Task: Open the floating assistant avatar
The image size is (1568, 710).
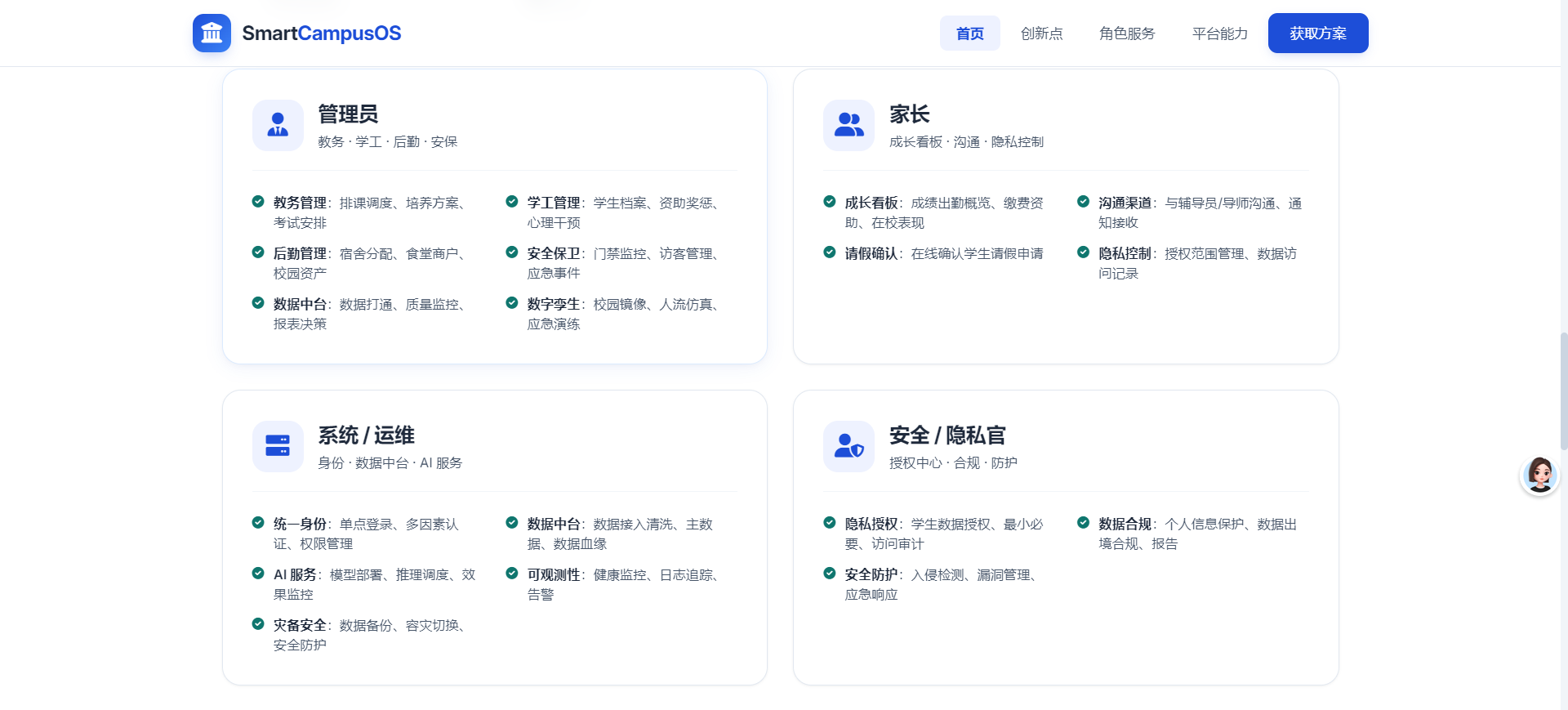Action: tap(1540, 475)
